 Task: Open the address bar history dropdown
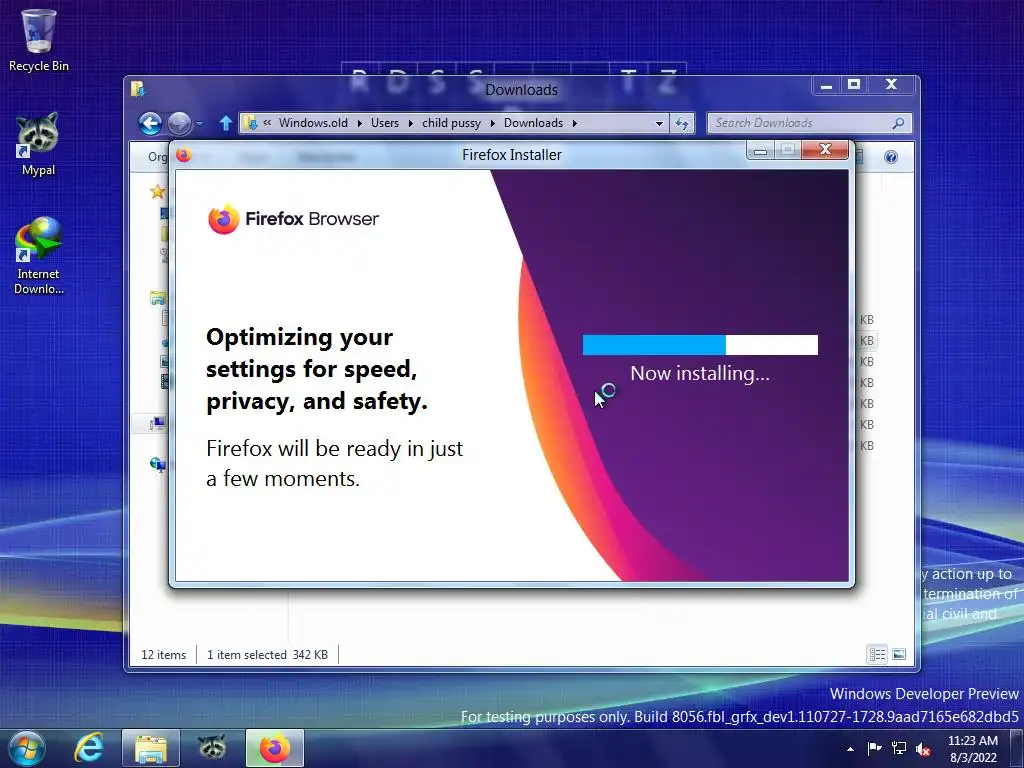coord(659,123)
